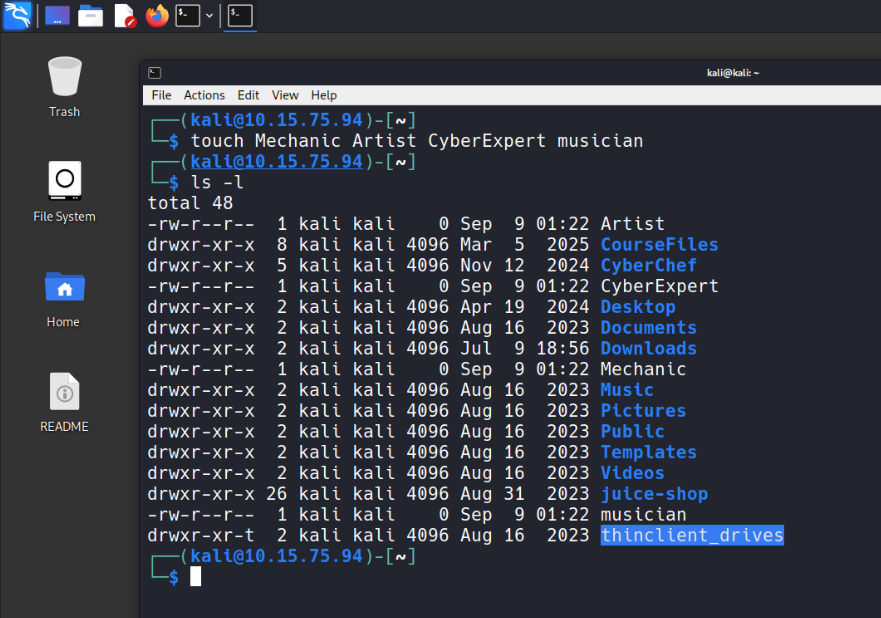Open the file manager from top panel
Screen dimensions: 881x618
pyautogui.click(x=91, y=16)
